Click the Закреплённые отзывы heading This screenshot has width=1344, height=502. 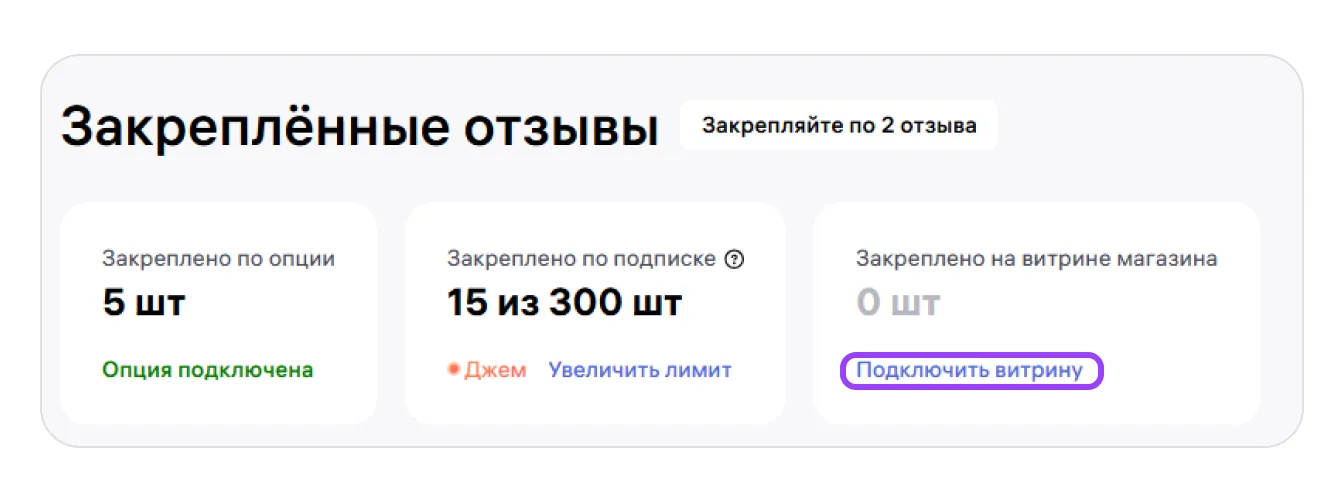360,130
